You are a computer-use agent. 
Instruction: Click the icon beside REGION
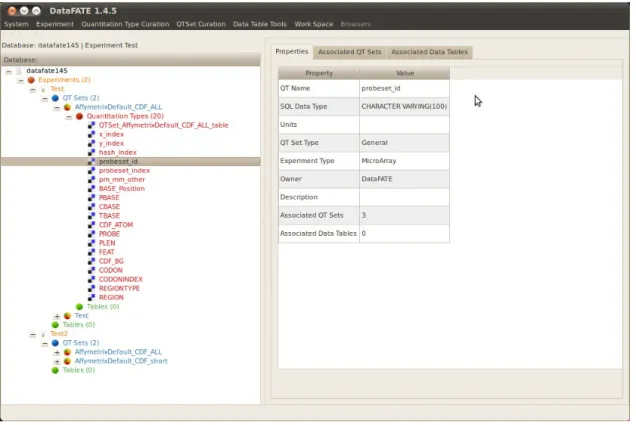tap(92, 298)
